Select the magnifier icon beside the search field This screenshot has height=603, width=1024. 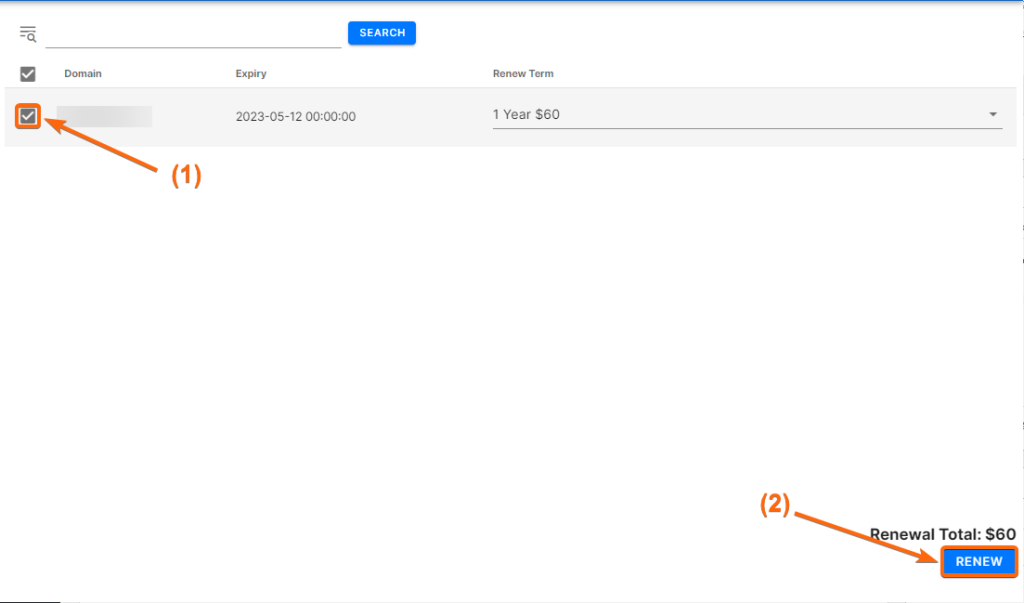coord(27,32)
